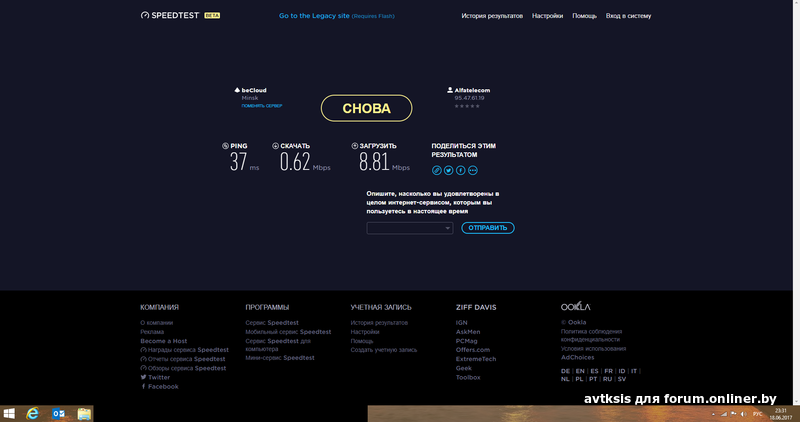Open Outlook from taskbar
The image size is (800, 422).
click(58, 414)
